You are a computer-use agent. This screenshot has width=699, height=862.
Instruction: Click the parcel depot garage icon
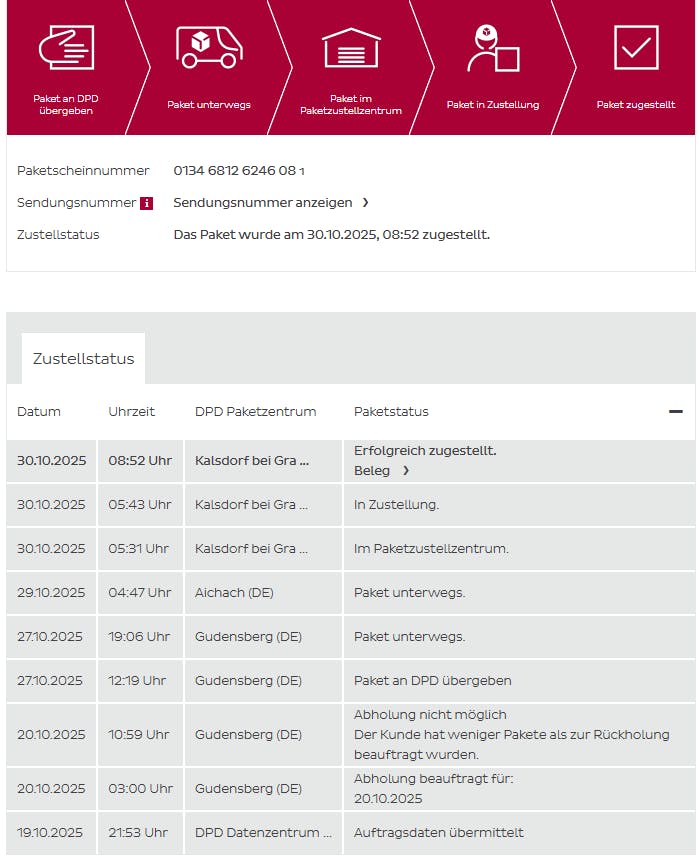[351, 47]
